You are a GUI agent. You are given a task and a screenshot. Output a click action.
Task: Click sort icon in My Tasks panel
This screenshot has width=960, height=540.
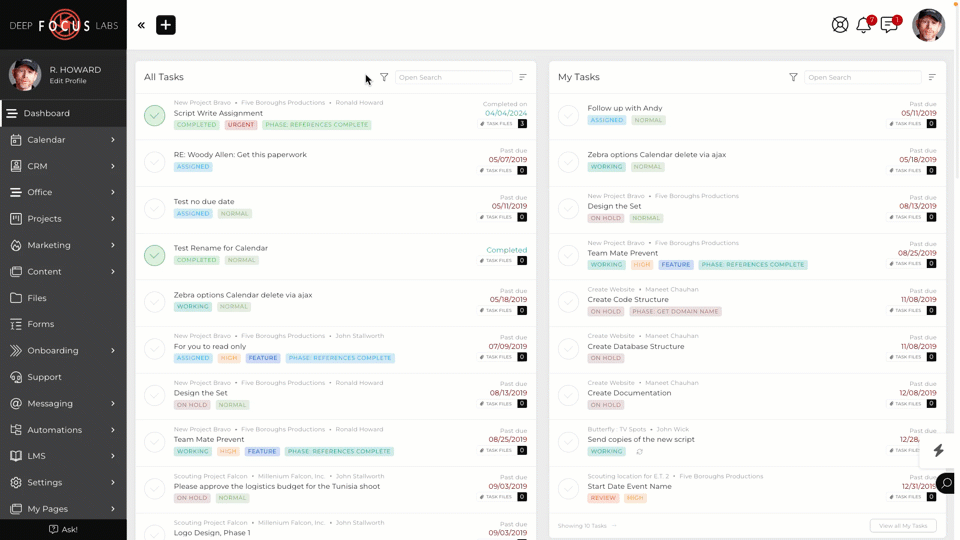pyautogui.click(x=932, y=77)
